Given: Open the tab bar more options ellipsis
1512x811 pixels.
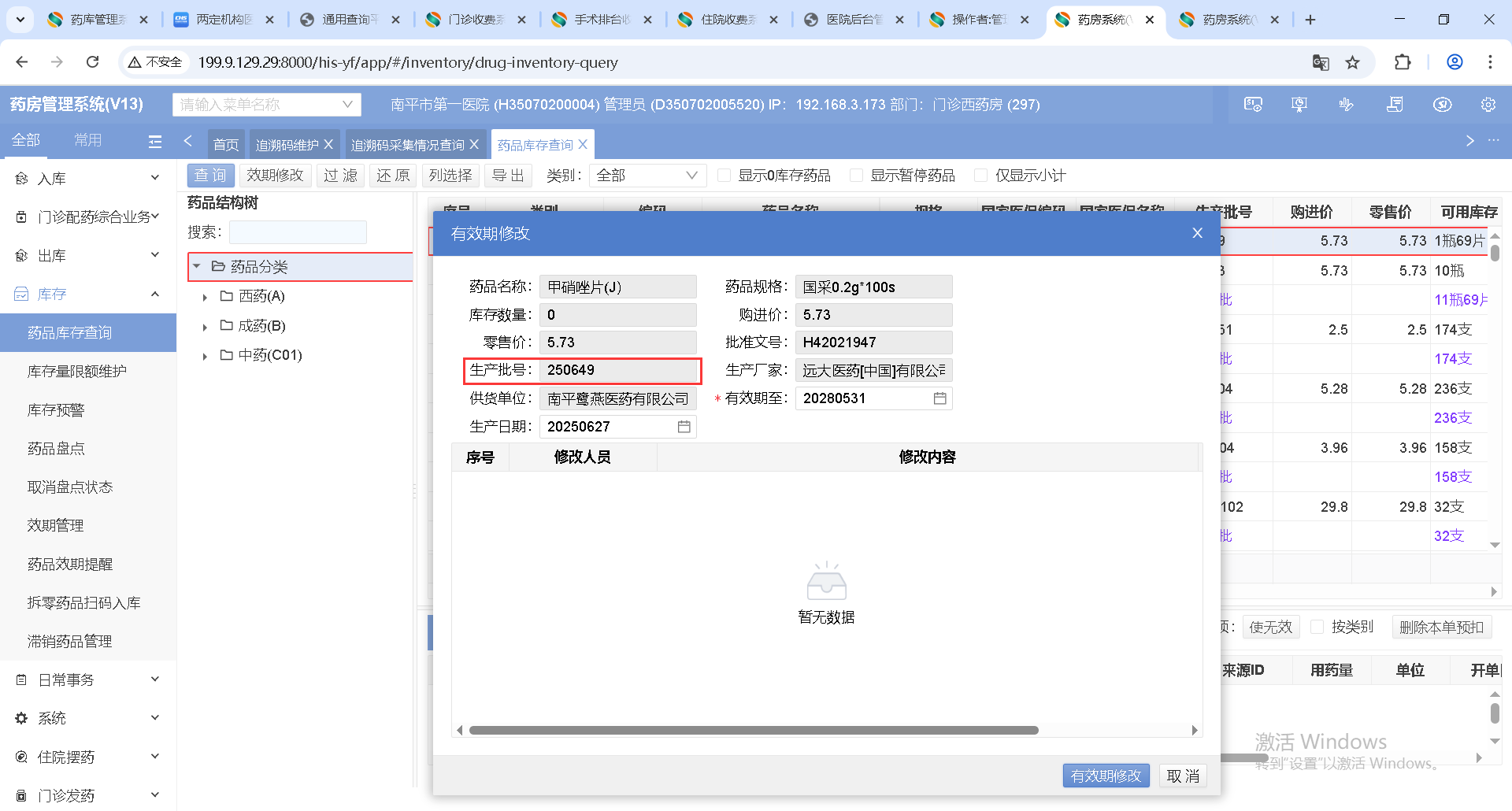Looking at the screenshot, I should click(x=1493, y=141).
